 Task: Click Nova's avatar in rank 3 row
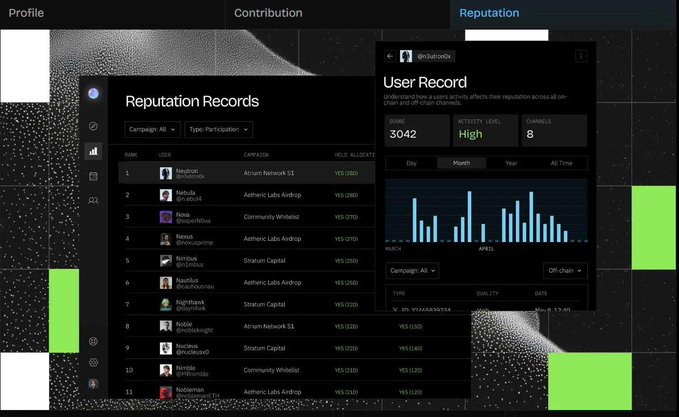[x=165, y=217]
